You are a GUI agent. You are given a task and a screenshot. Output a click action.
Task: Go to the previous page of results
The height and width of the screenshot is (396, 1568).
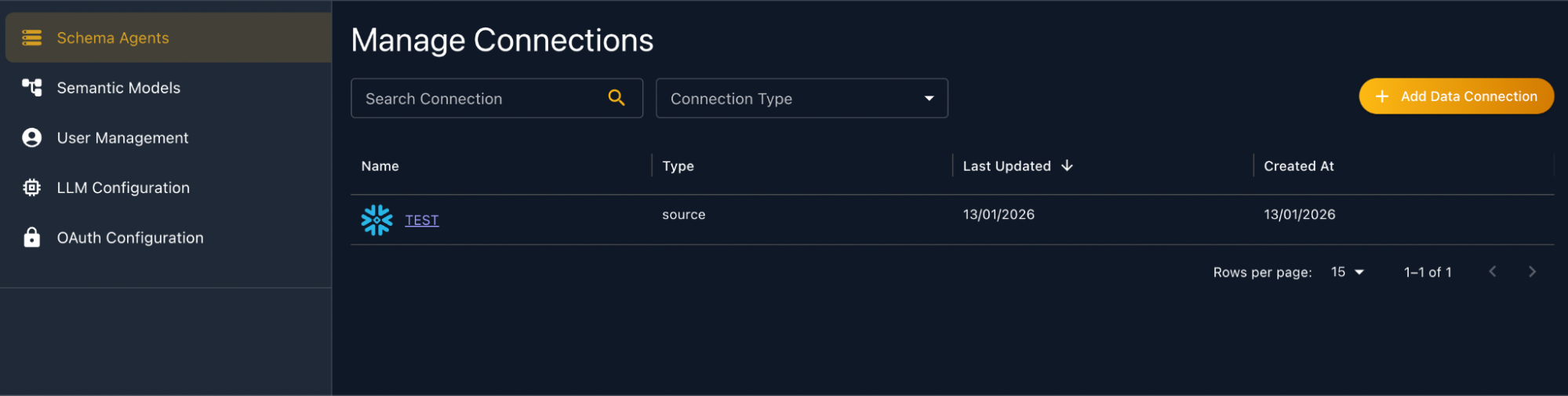click(1493, 272)
